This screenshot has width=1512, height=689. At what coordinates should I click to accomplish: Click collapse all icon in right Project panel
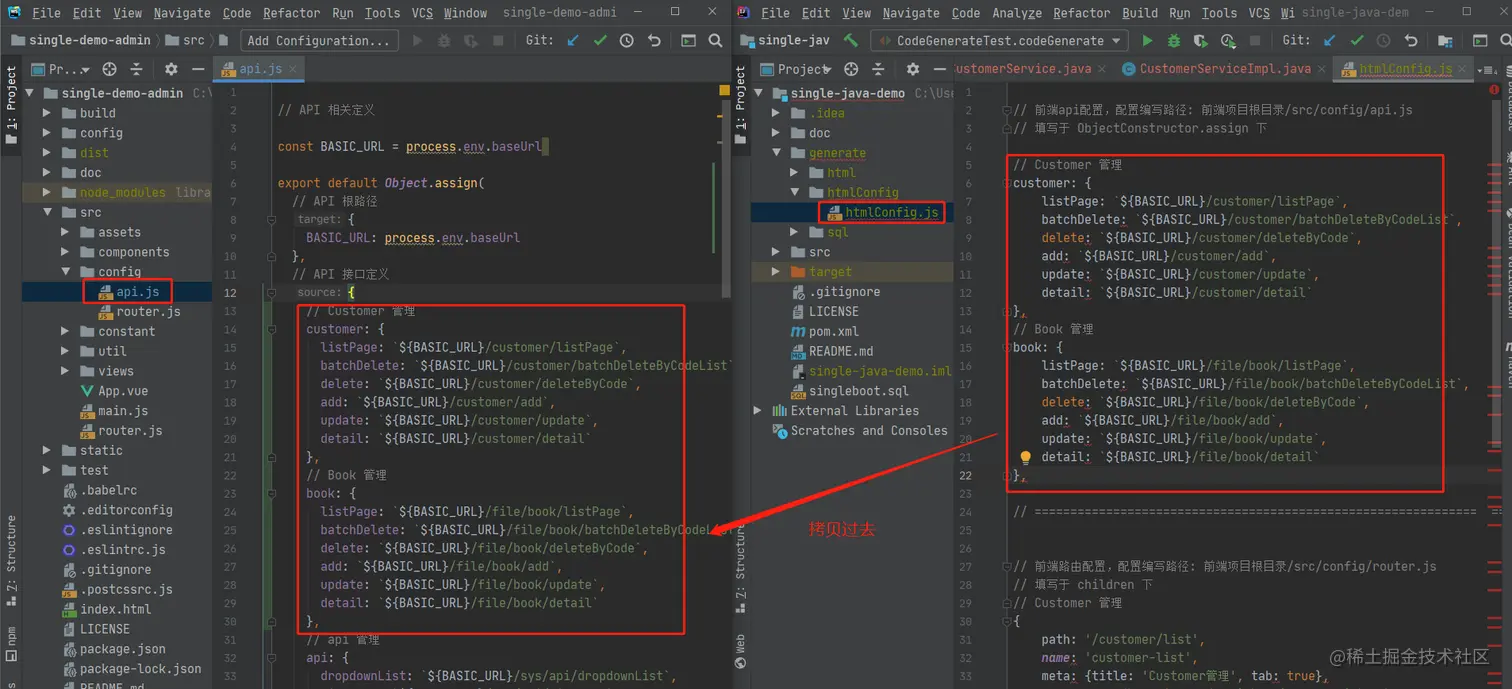tap(878, 69)
